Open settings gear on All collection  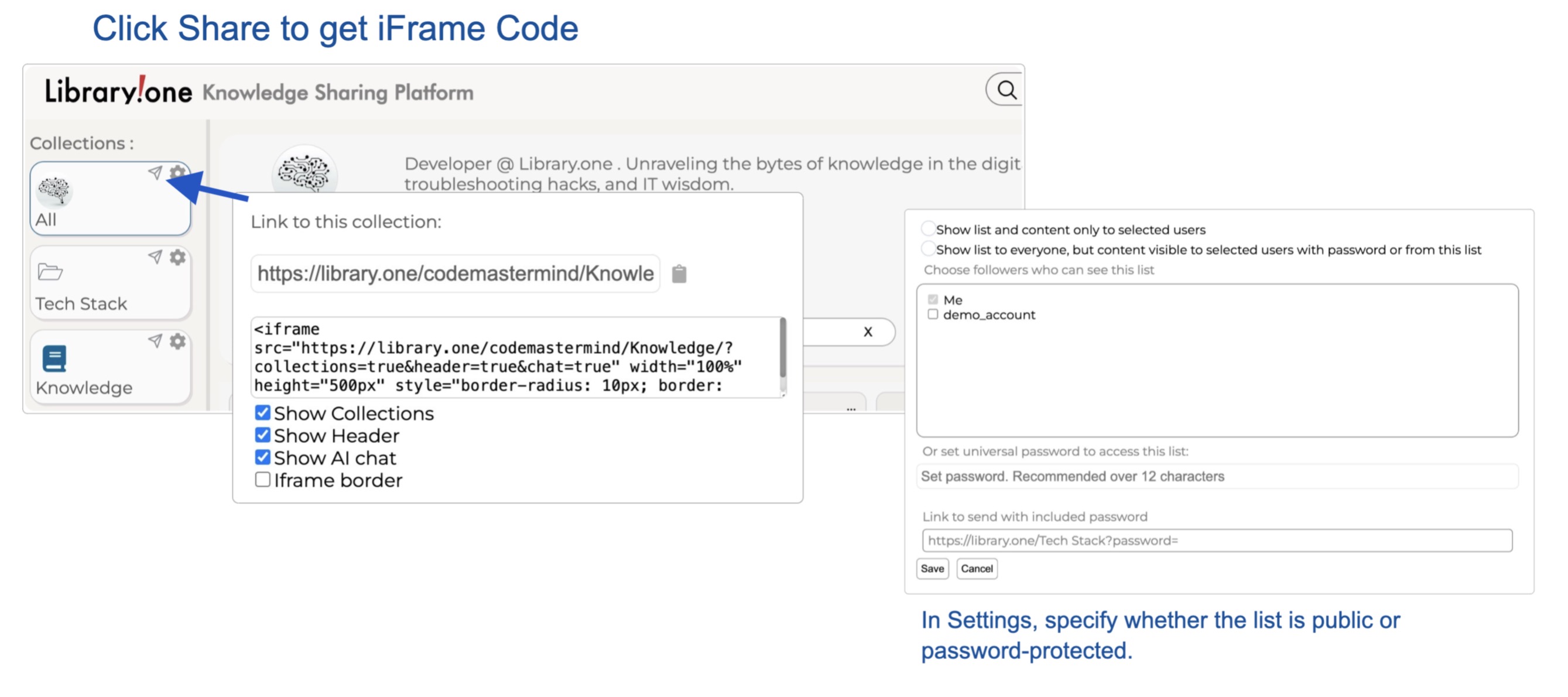tap(177, 172)
